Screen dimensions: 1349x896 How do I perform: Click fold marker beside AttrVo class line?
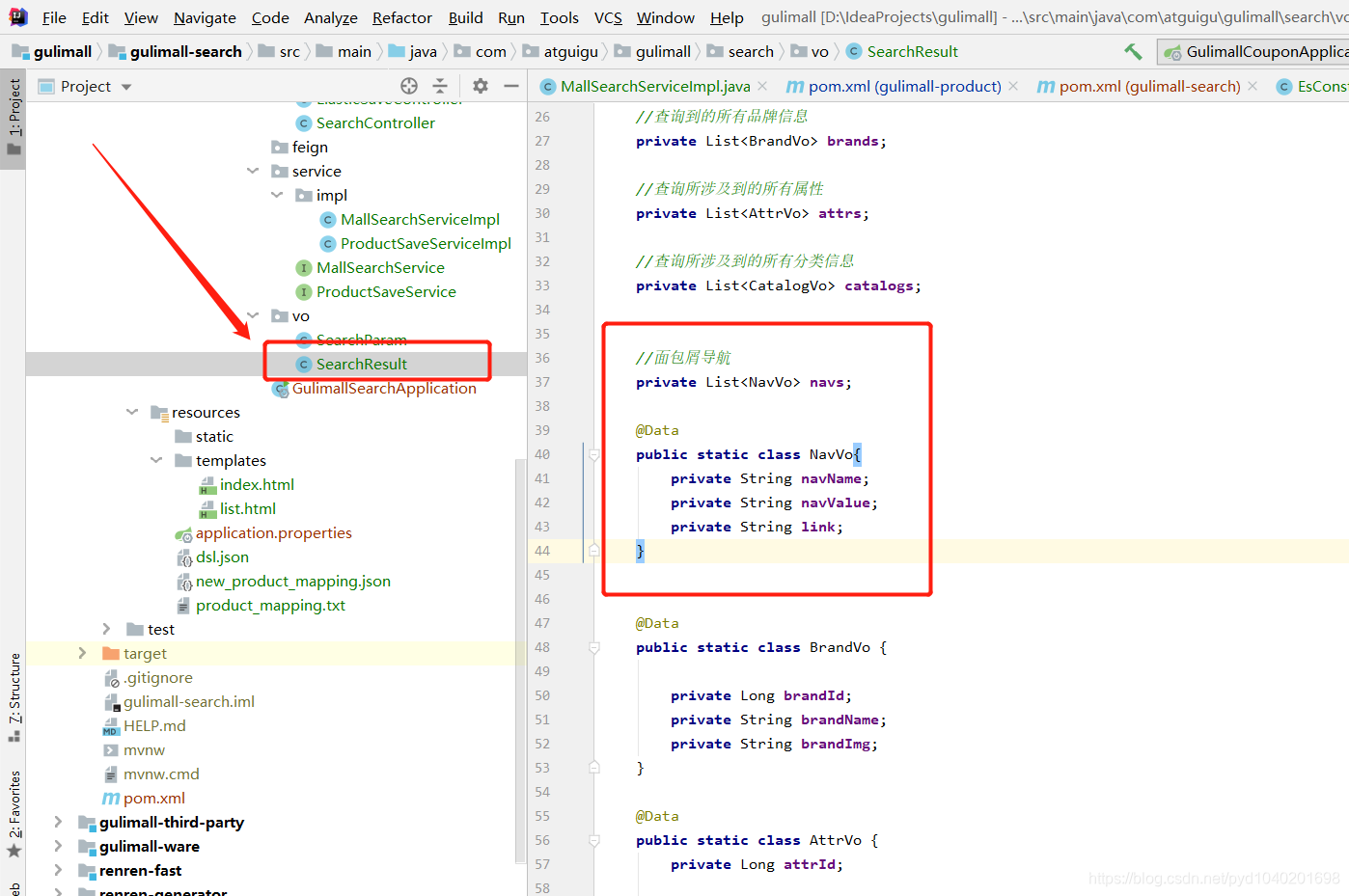pos(594,840)
